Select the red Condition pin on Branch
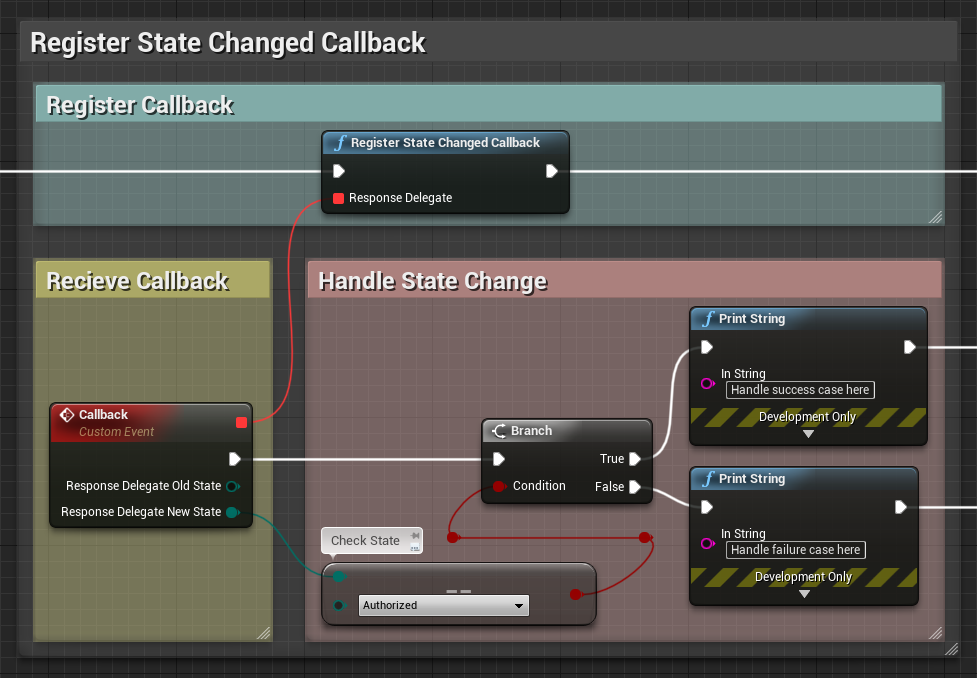977x678 pixels. coord(498,487)
